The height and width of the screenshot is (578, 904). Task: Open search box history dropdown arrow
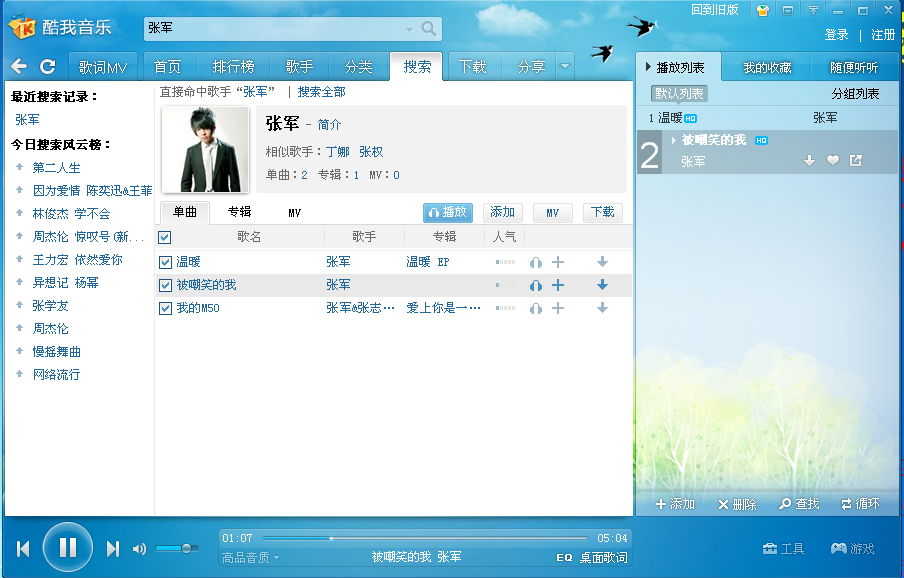coord(409,29)
